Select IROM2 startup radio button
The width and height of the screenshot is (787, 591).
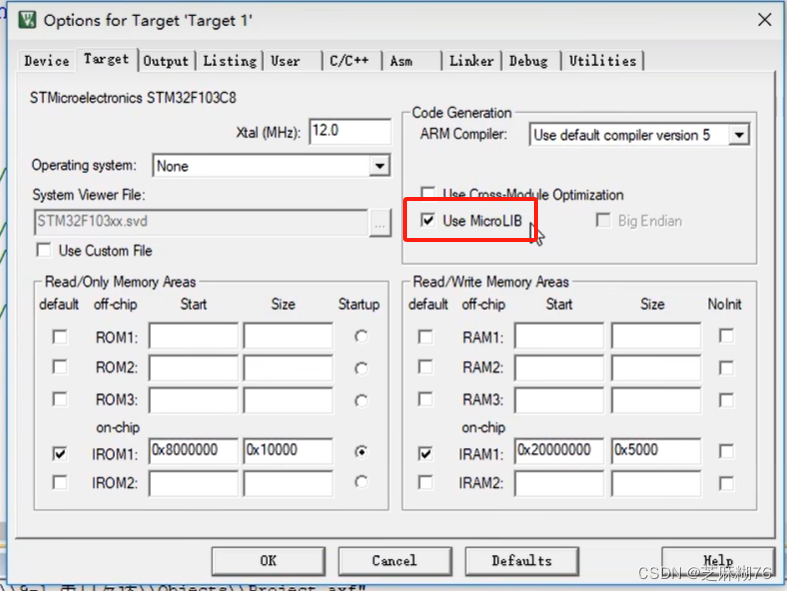(x=361, y=483)
